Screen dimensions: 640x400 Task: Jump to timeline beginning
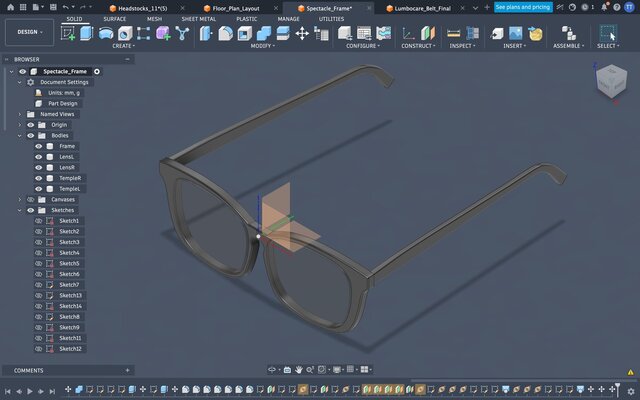(7, 391)
